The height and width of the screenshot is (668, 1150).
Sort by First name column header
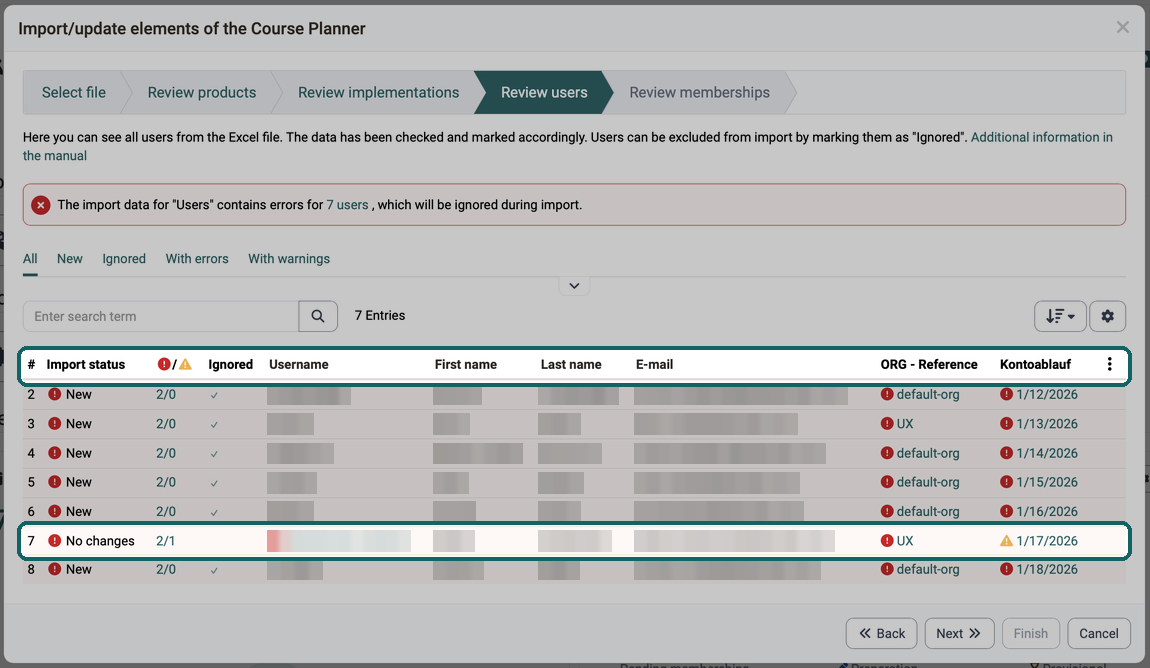point(466,364)
